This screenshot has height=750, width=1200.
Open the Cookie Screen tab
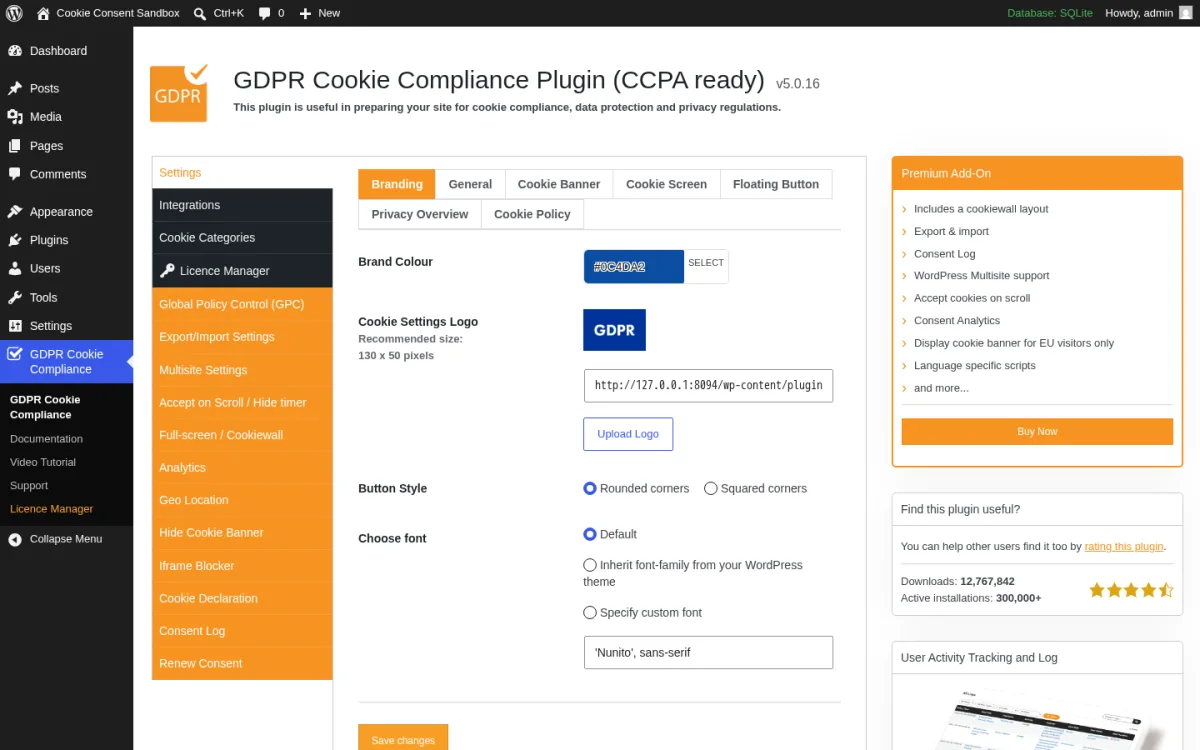click(666, 184)
